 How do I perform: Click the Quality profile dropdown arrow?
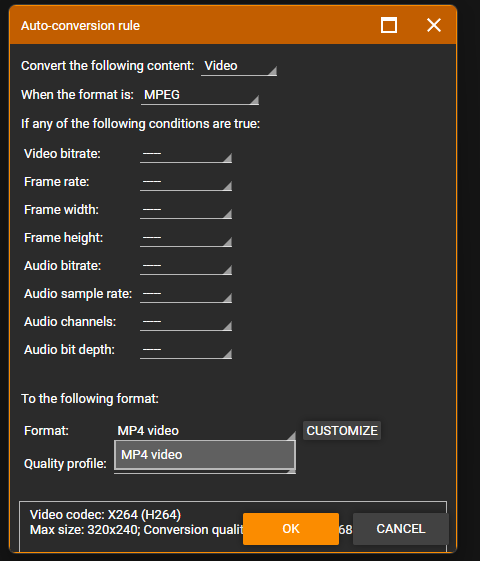(292, 472)
